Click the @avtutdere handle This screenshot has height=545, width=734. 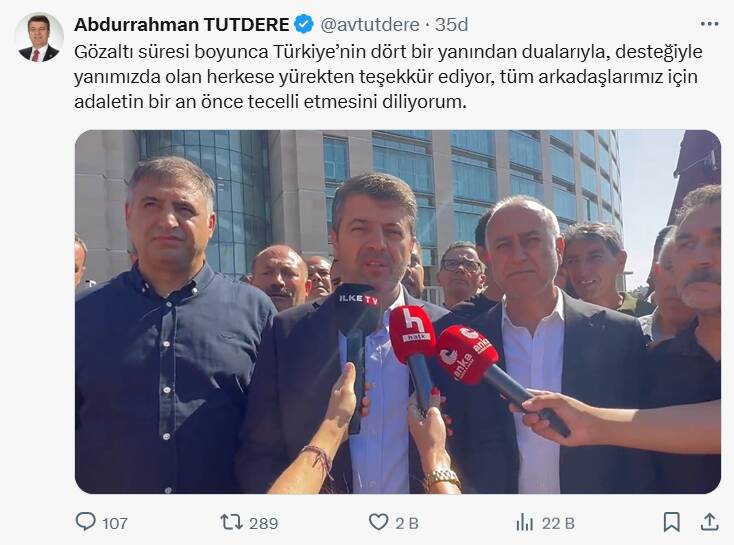pos(370,24)
